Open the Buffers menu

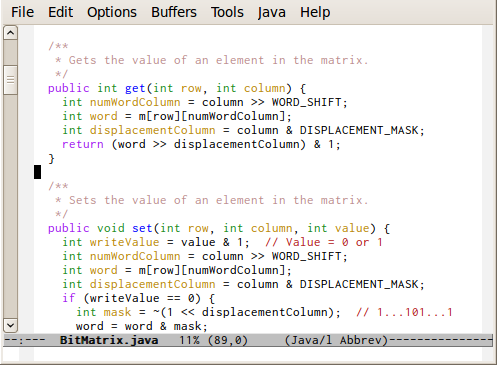click(174, 12)
